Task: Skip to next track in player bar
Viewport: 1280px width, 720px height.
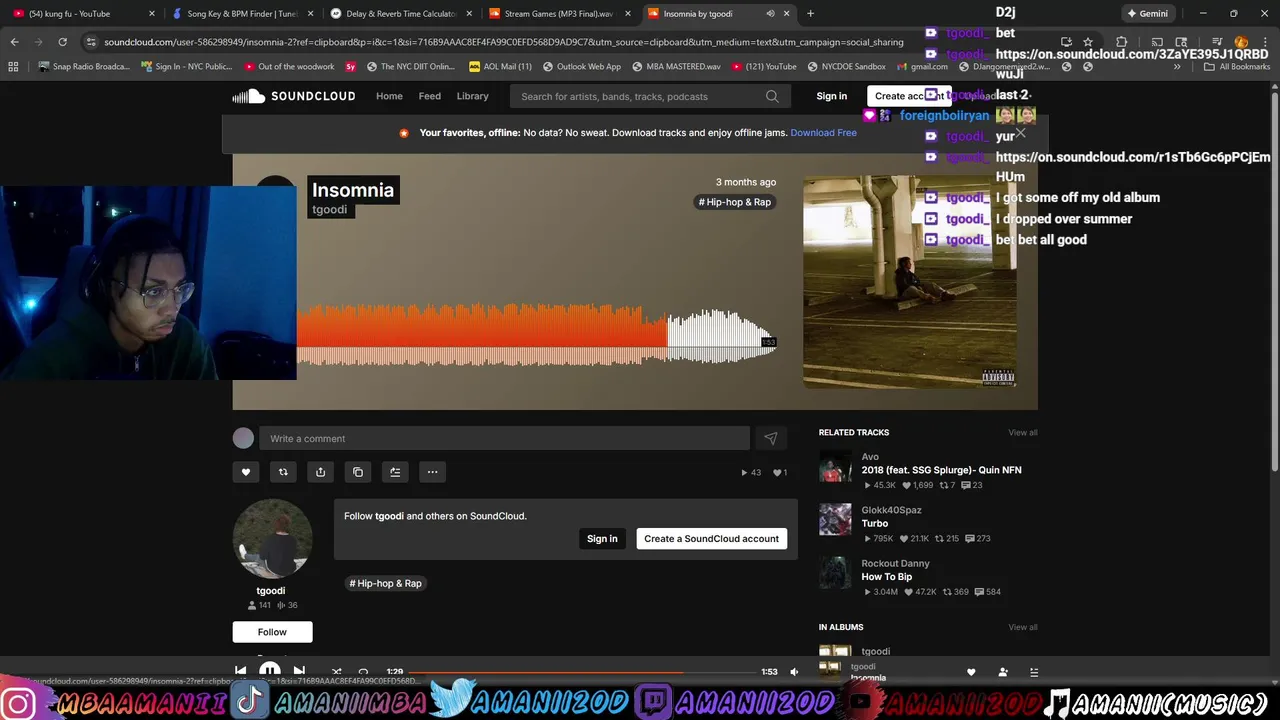Action: coord(299,671)
